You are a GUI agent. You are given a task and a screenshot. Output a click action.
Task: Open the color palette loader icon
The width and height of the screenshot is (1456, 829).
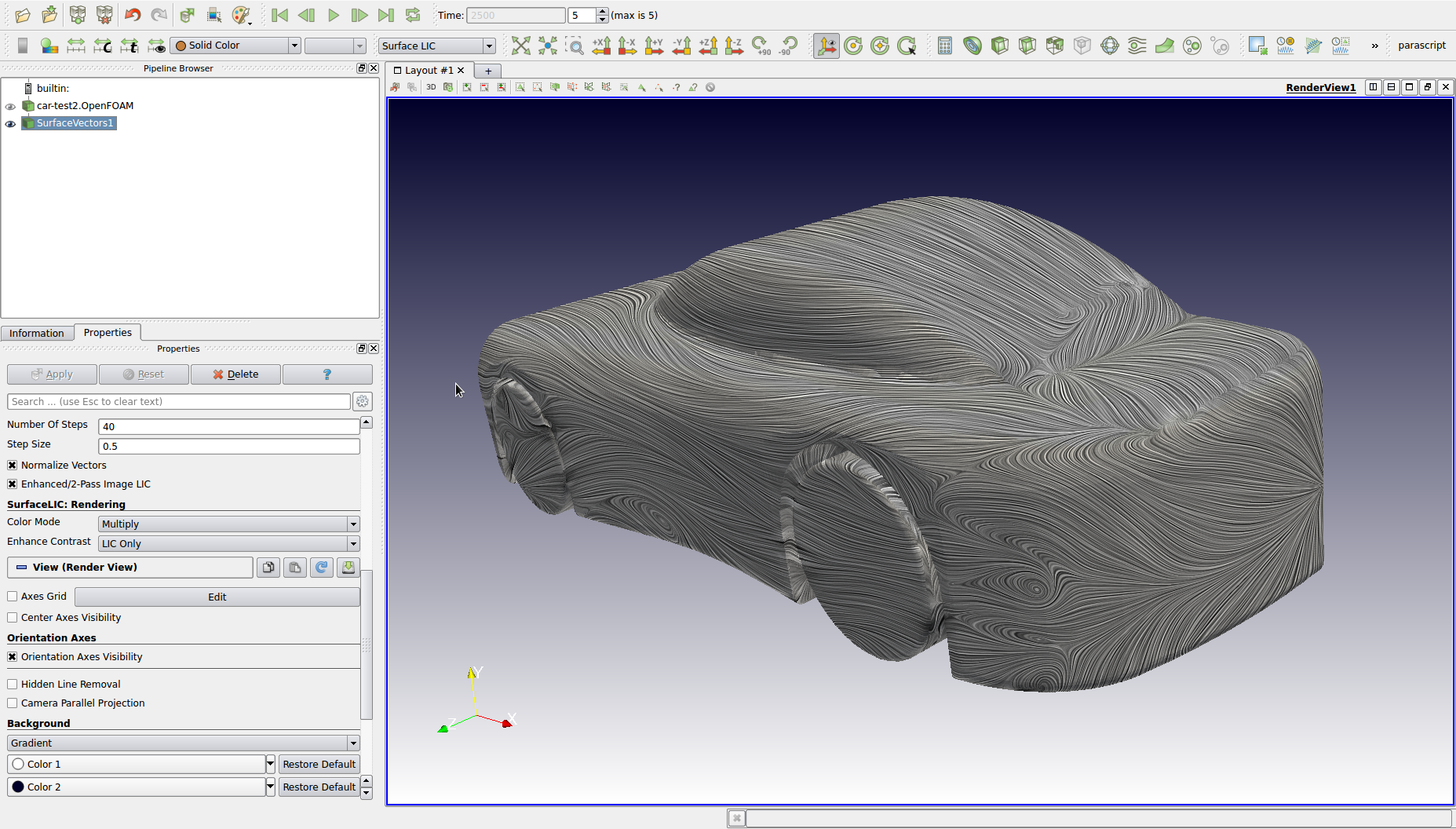point(242,15)
